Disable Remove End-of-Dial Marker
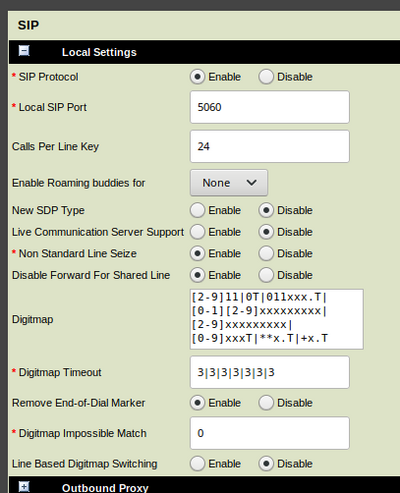The height and width of the screenshot is (493, 400). click(266, 403)
